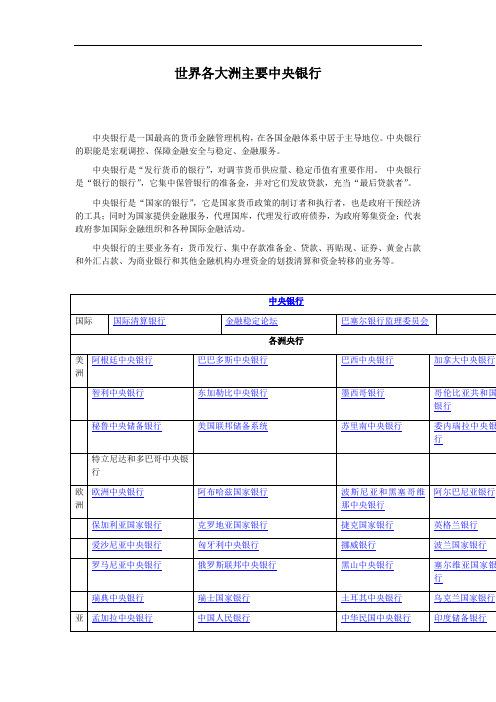The width and height of the screenshot is (496, 702).
Task: Select the 保加利亚国家银行 link
Action: 126,525
